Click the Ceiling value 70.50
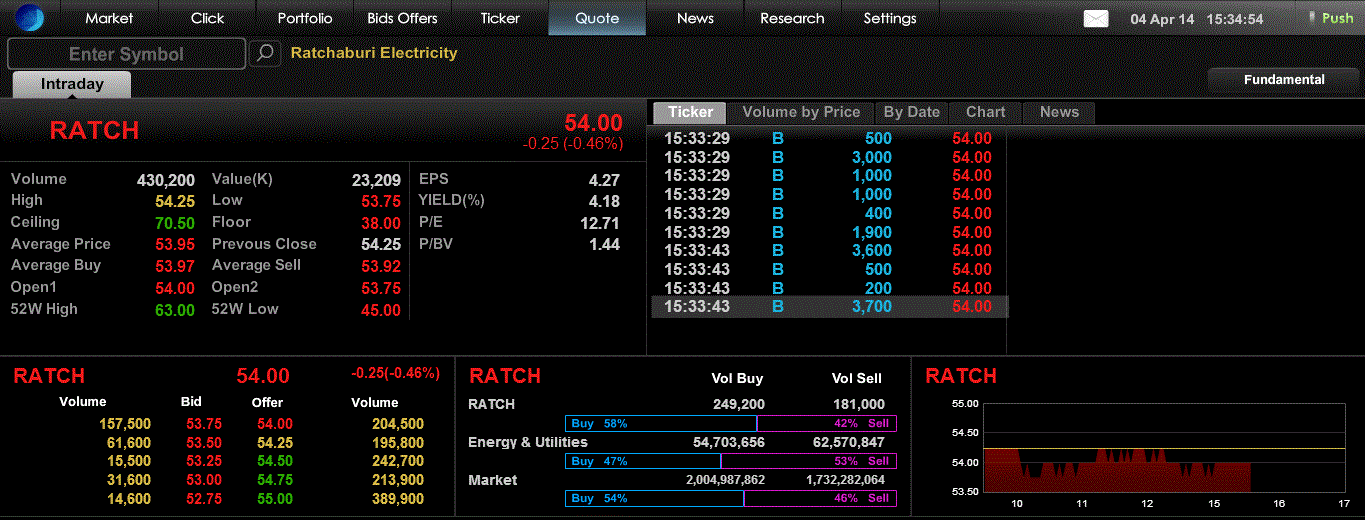1365x520 pixels. click(x=175, y=223)
